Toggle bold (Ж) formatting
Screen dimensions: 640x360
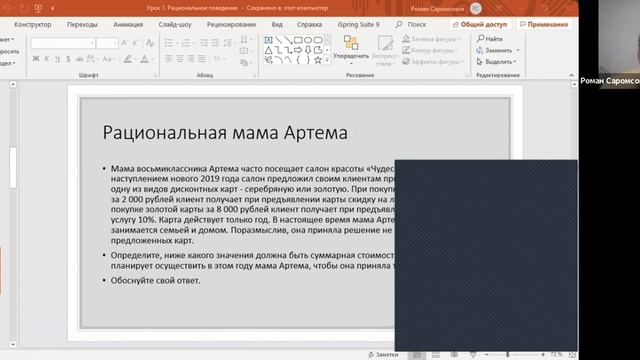(x=36, y=59)
